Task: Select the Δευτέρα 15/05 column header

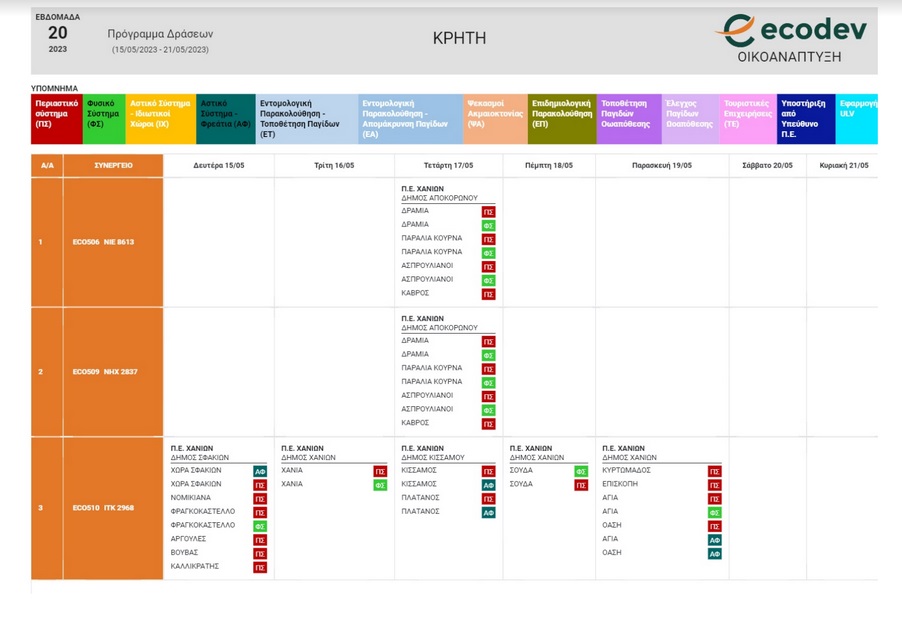Action: click(218, 166)
